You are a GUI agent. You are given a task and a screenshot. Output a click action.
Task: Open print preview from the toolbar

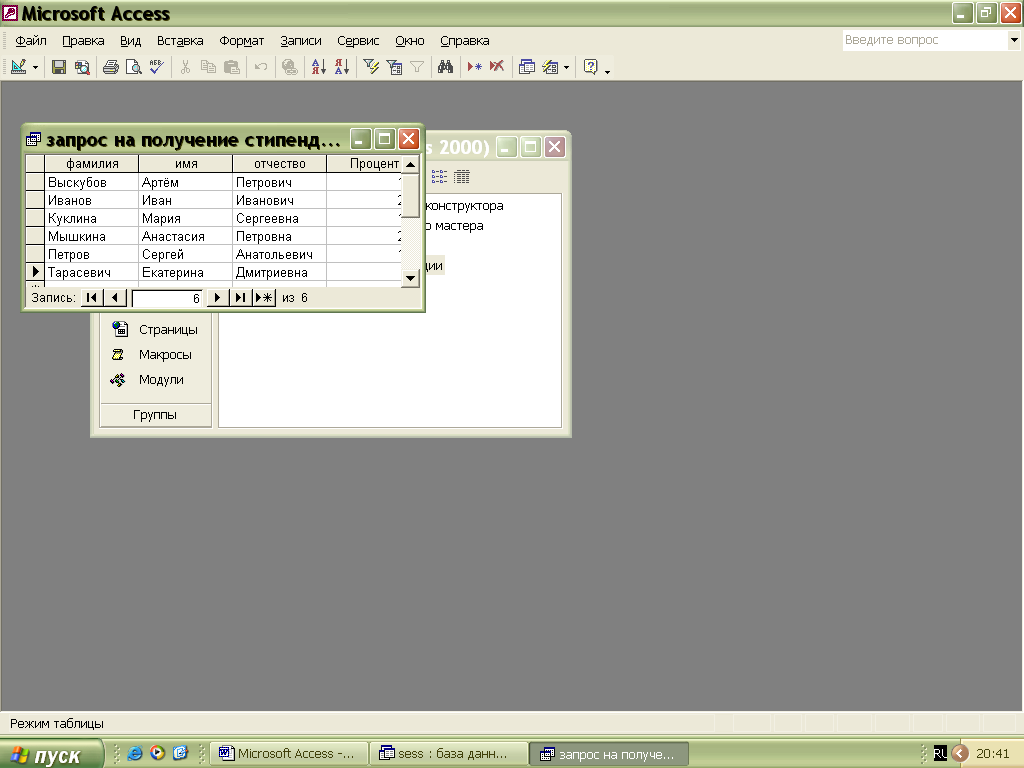tap(134, 67)
